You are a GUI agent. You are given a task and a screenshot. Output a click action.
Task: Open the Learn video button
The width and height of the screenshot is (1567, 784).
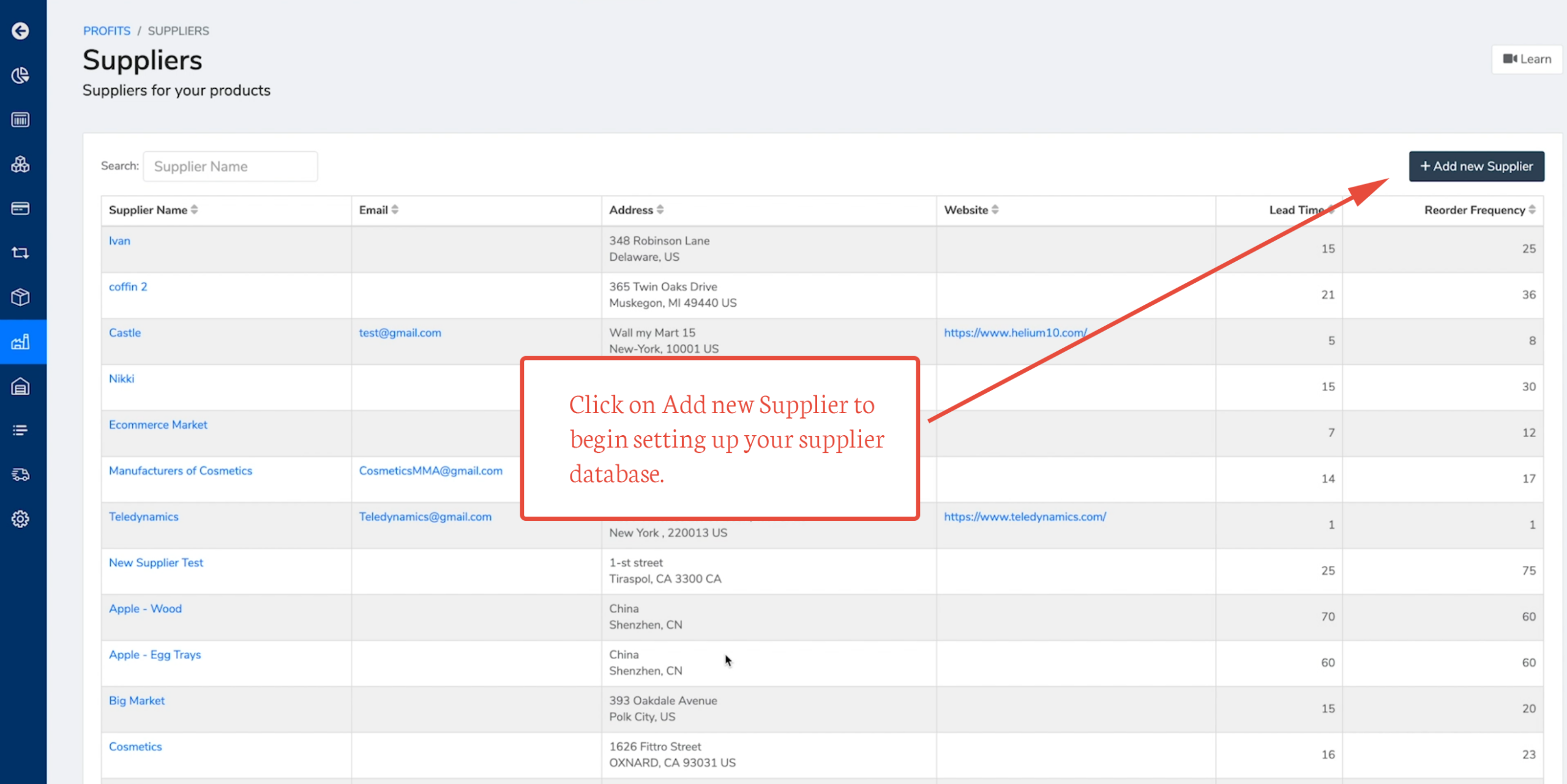click(x=1527, y=59)
